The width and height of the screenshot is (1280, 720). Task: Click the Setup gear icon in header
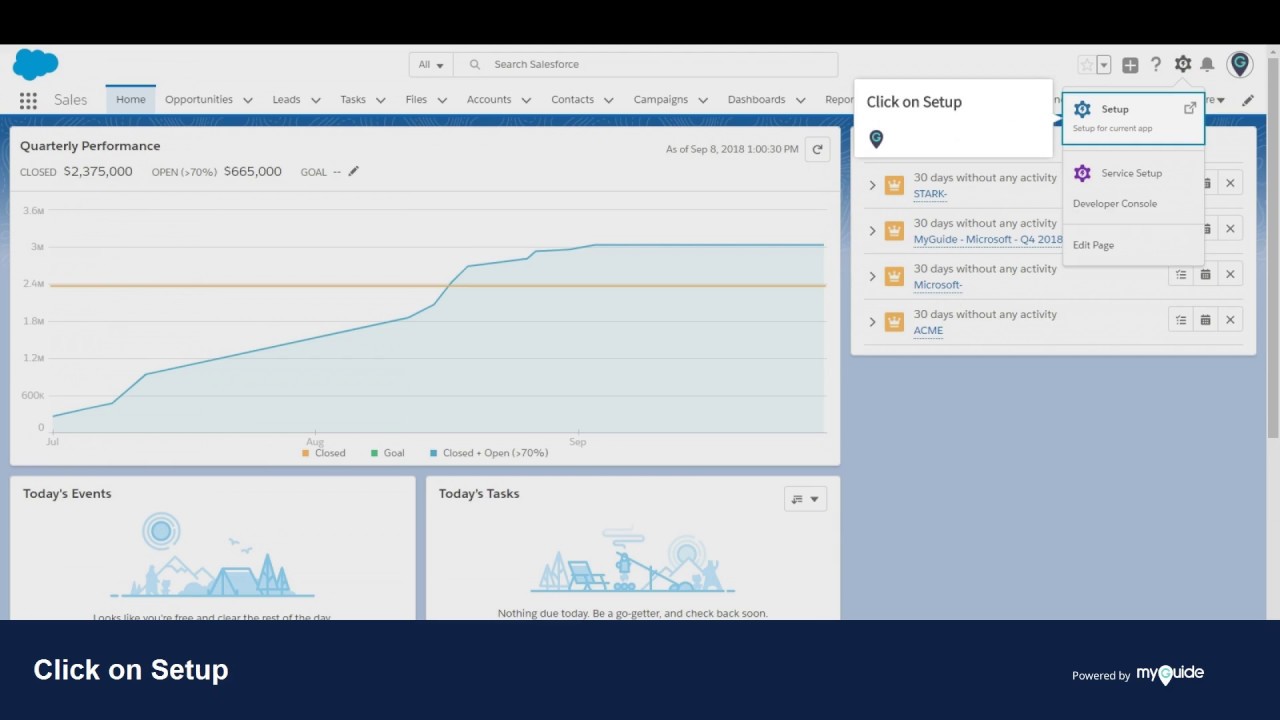point(1183,64)
